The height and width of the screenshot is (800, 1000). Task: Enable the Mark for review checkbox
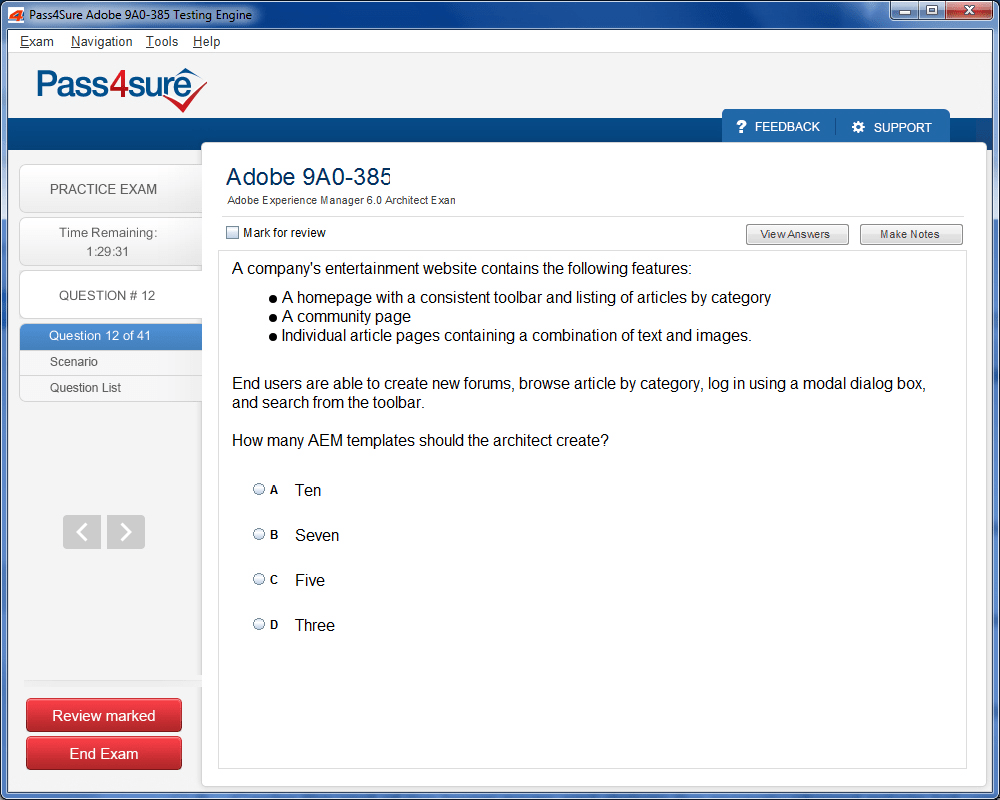[233, 233]
